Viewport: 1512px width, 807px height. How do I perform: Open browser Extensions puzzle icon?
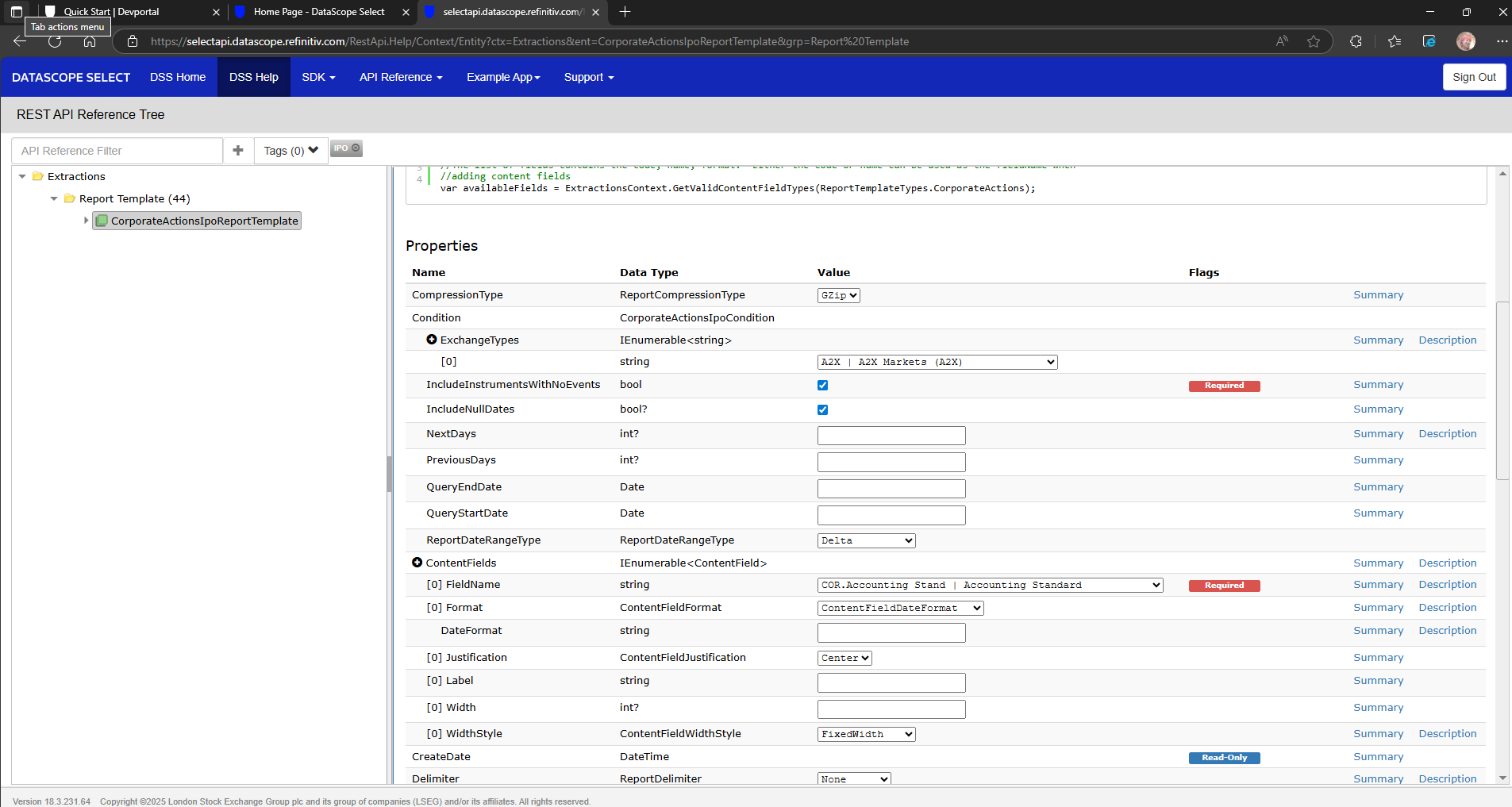click(x=1356, y=41)
